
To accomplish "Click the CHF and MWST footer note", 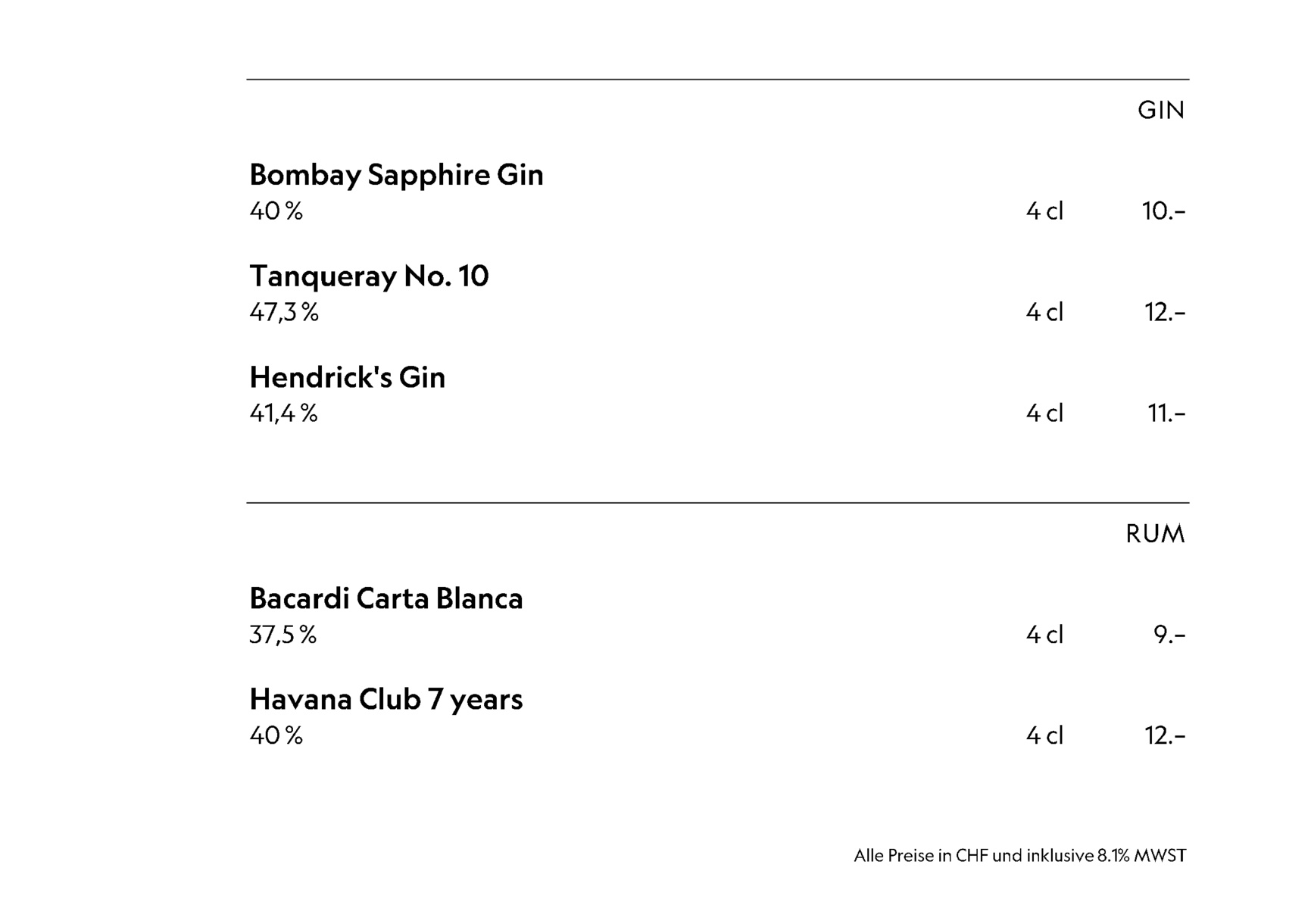I will (x=1019, y=856).
